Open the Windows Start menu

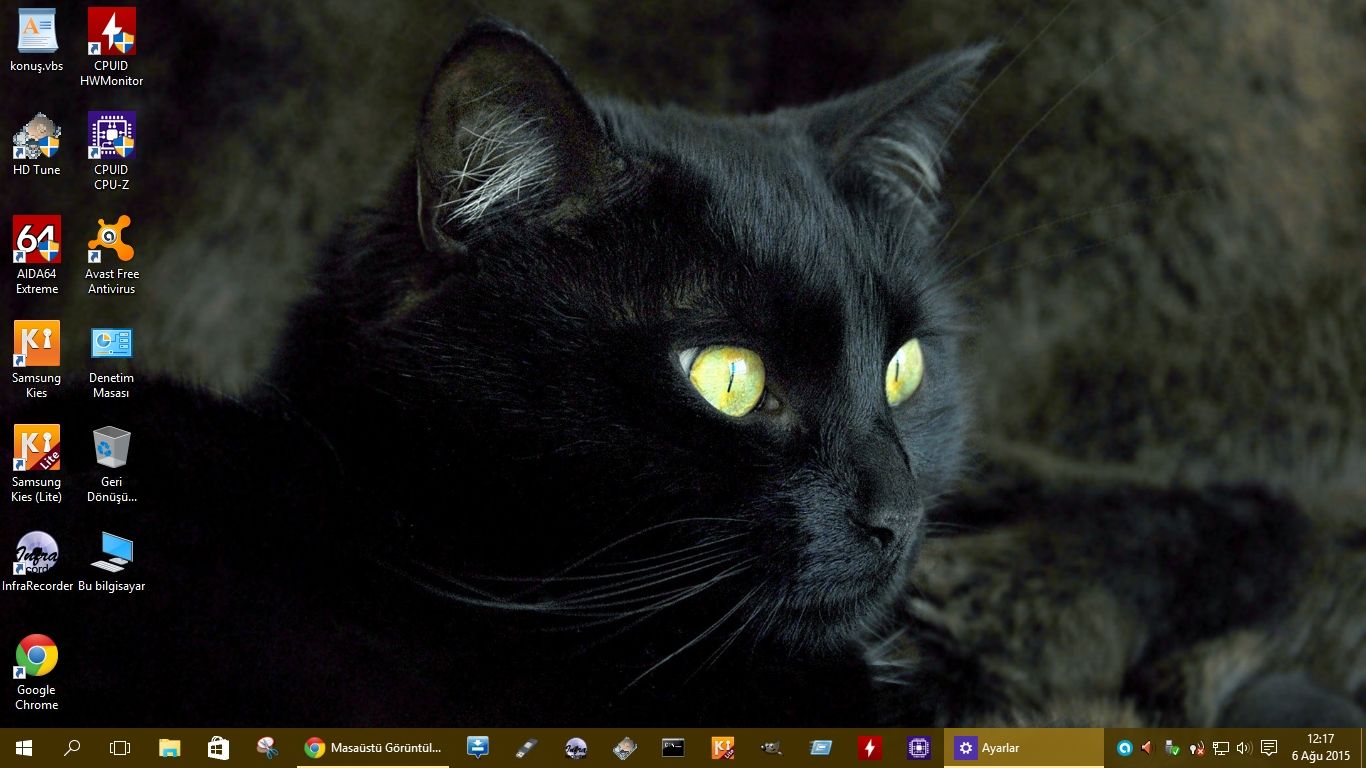(24, 748)
